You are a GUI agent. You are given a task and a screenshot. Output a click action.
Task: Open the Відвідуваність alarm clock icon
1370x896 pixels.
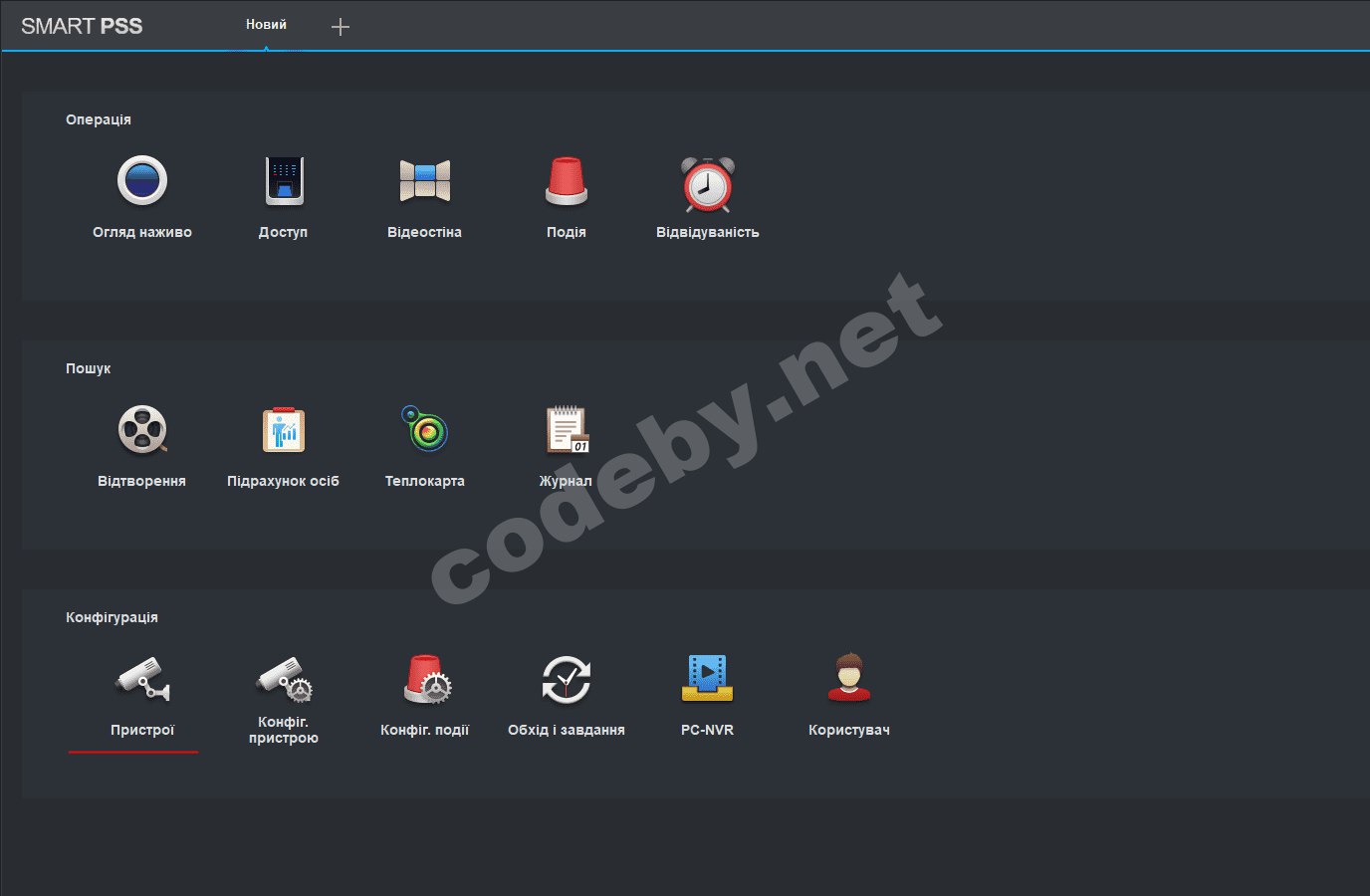click(708, 183)
